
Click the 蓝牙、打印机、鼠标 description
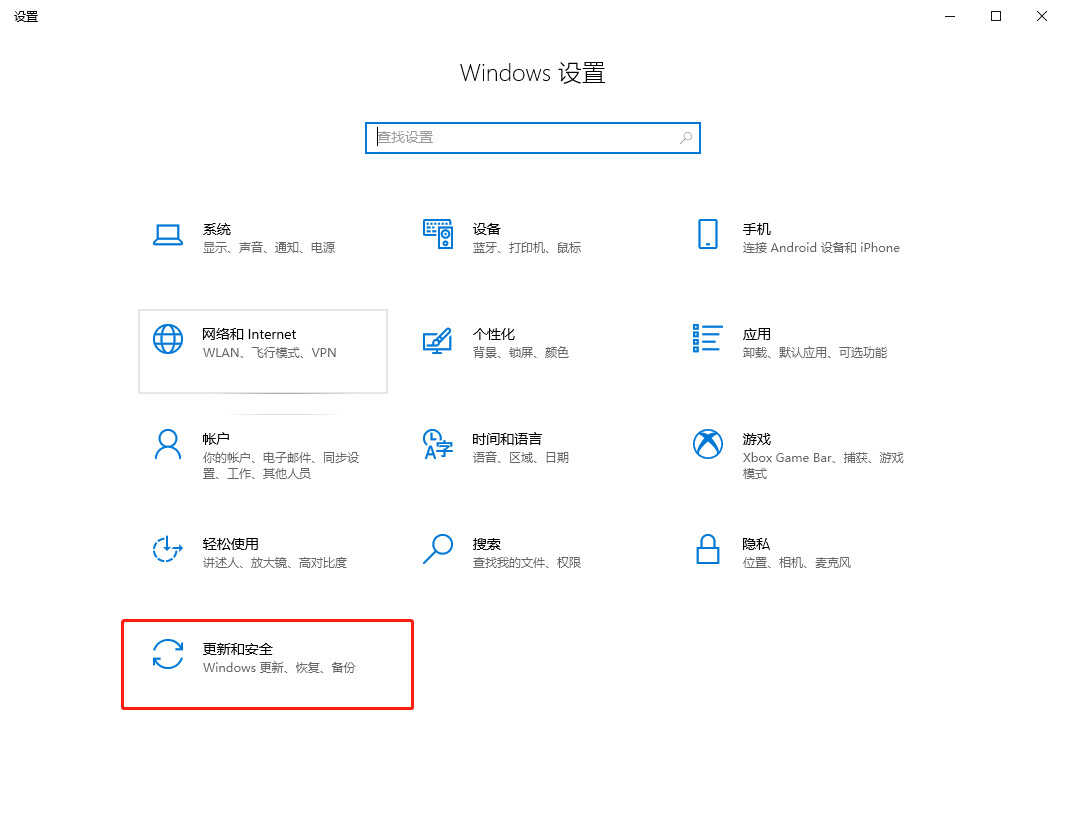526,248
